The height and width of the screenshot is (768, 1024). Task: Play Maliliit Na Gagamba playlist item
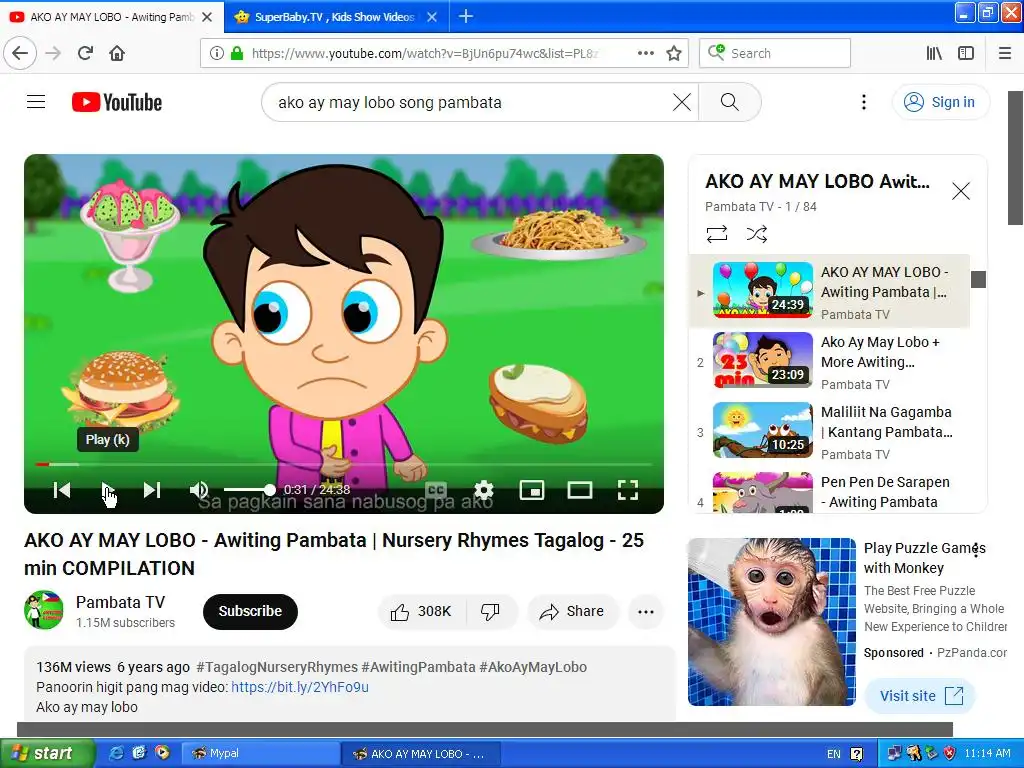(x=829, y=430)
